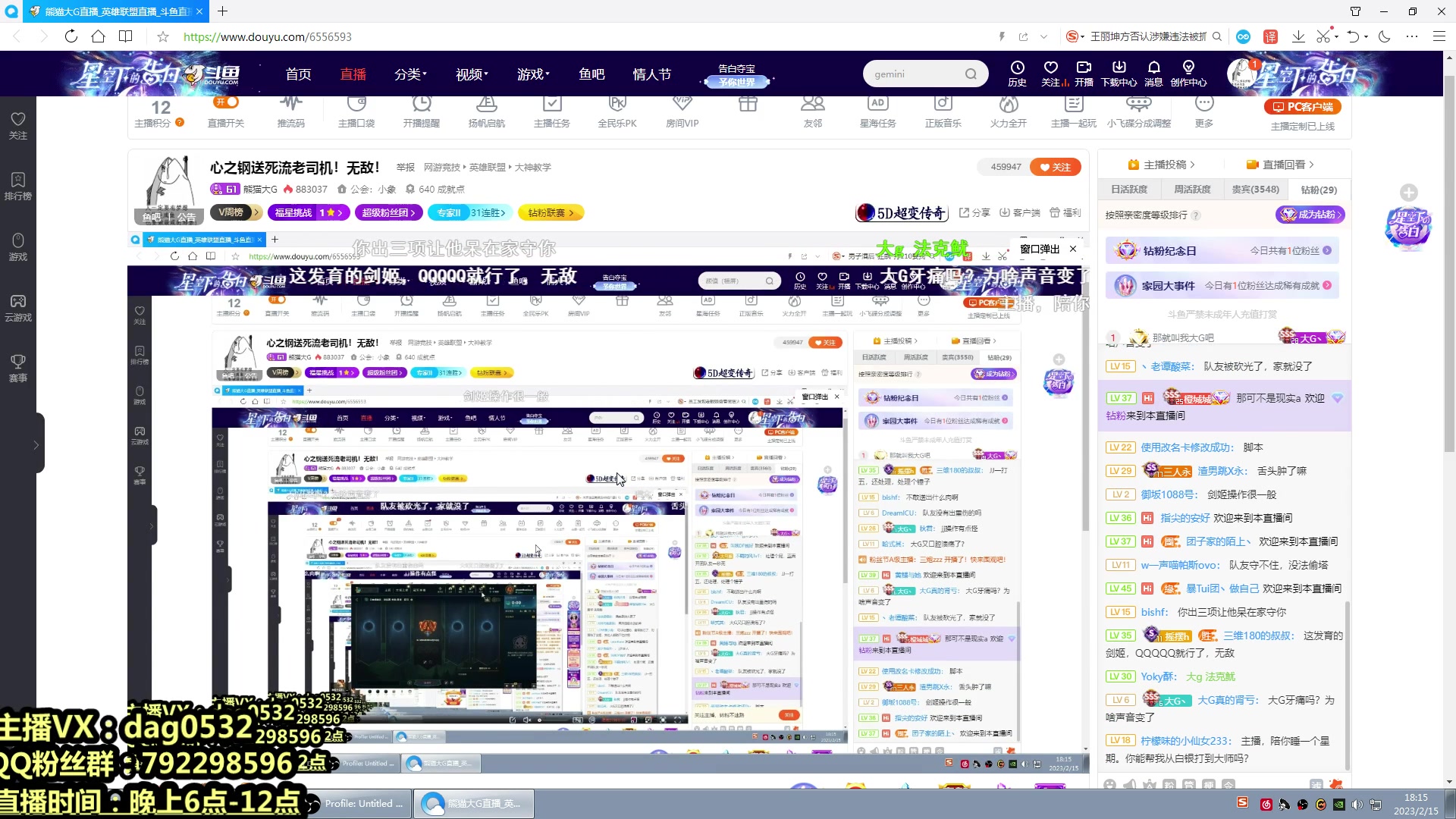The image size is (1456, 819).
Task: Toggle 直播开关 live switch
Action: click(x=227, y=102)
